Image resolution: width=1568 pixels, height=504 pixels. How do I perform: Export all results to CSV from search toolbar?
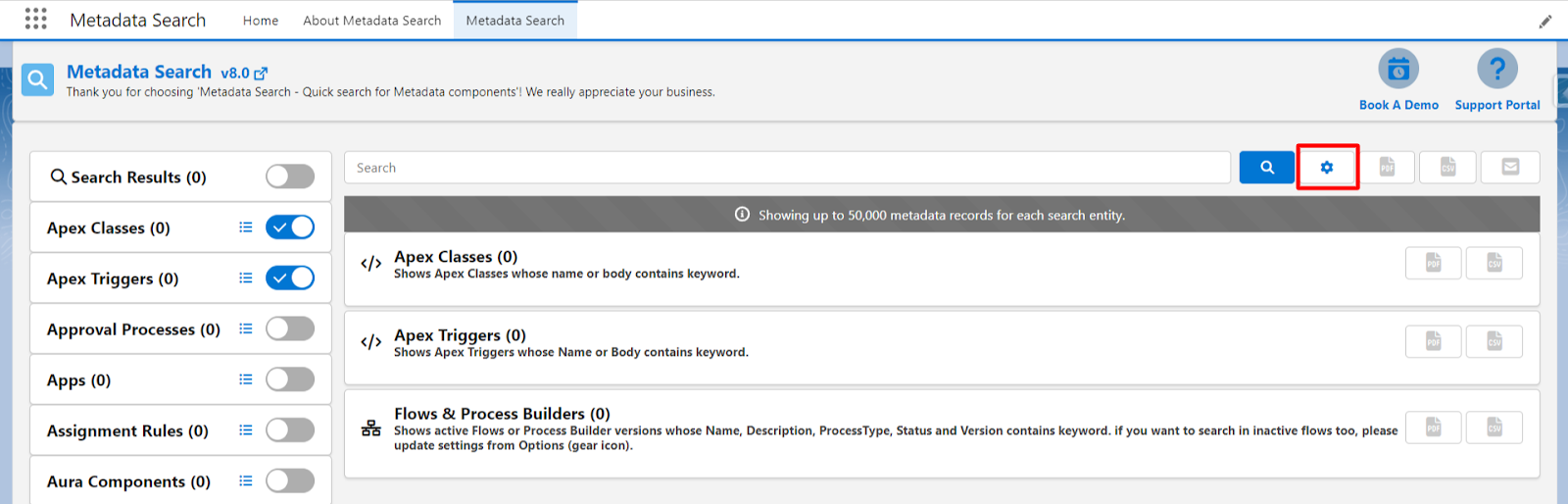click(1447, 168)
